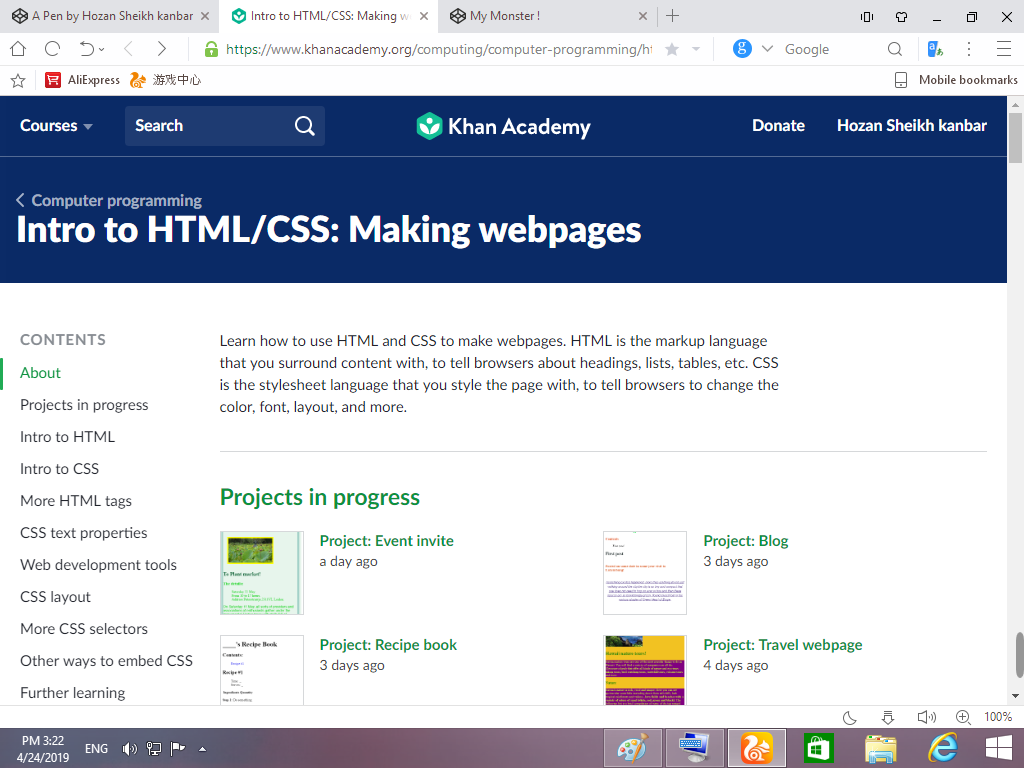Jump to Intro to CSS section
The image size is (1024, 768).
[59, 469]
